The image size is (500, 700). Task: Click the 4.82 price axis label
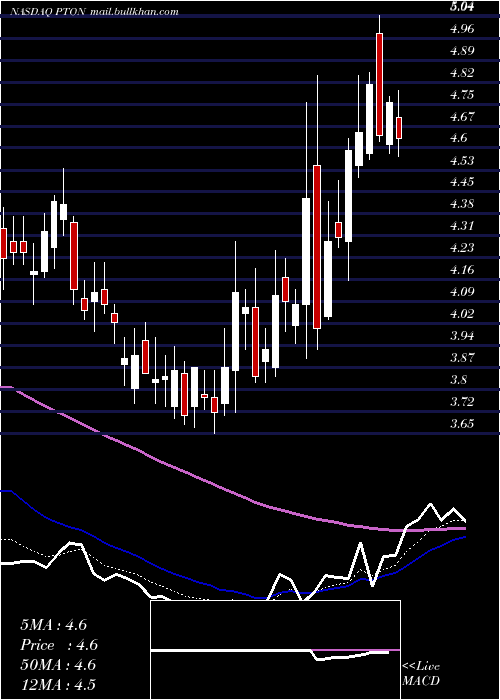[x=462, y=72]
